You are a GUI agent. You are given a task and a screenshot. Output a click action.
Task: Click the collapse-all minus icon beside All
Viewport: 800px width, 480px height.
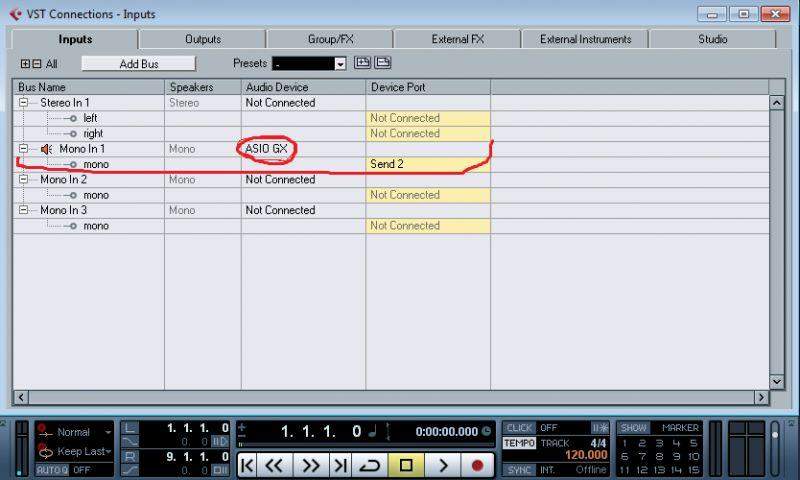click(x=37, y=64)
